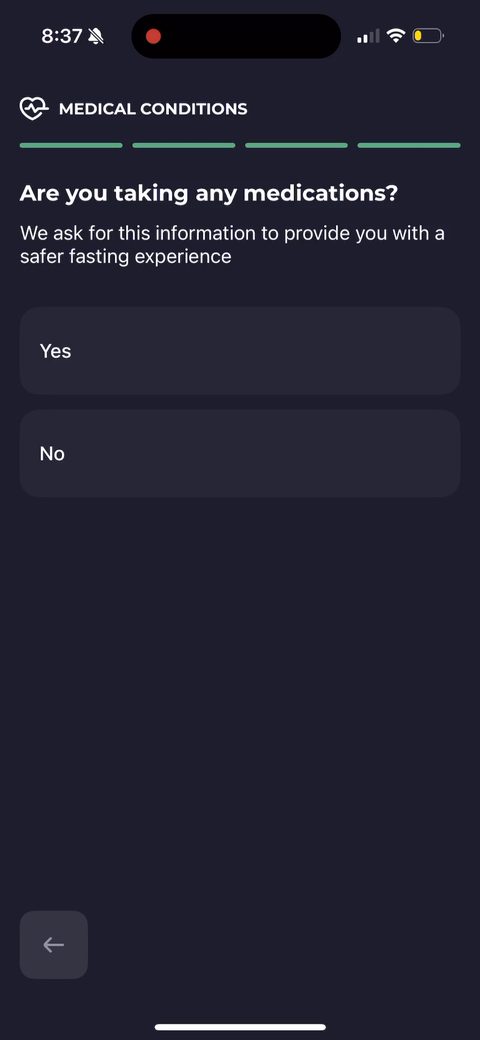Screen dimensions: 480x1040
Task: Tap the fourth progress bar segment
Action: (x=409, y=145)
